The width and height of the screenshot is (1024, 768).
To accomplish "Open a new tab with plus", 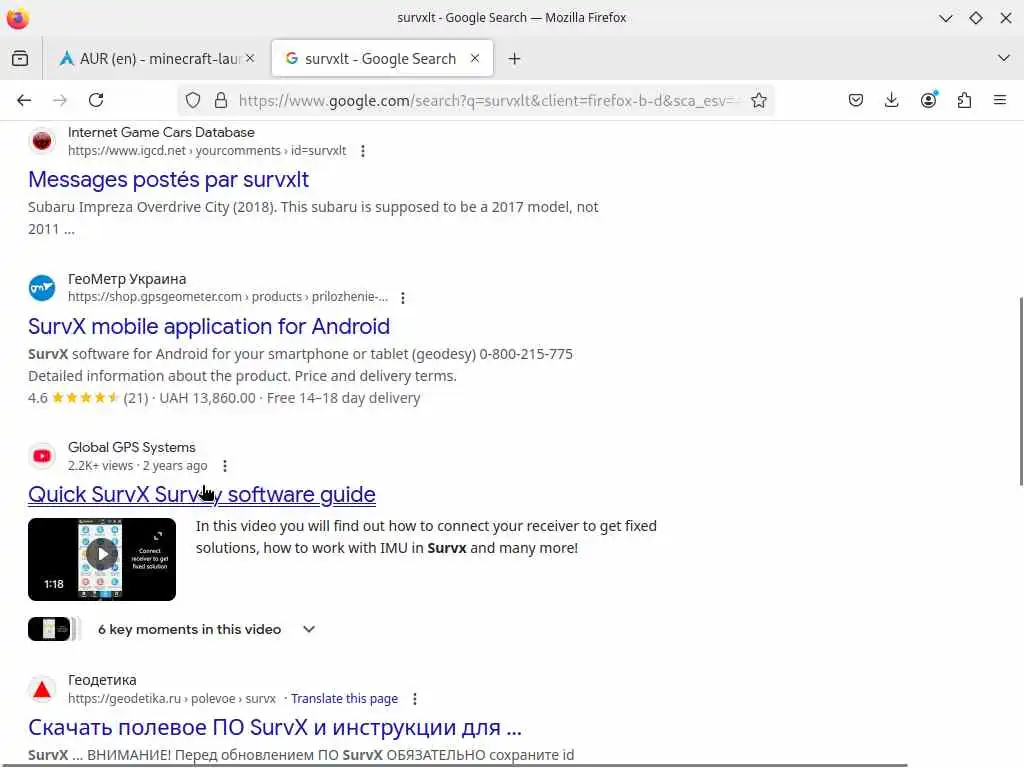I will click(514, 59).
